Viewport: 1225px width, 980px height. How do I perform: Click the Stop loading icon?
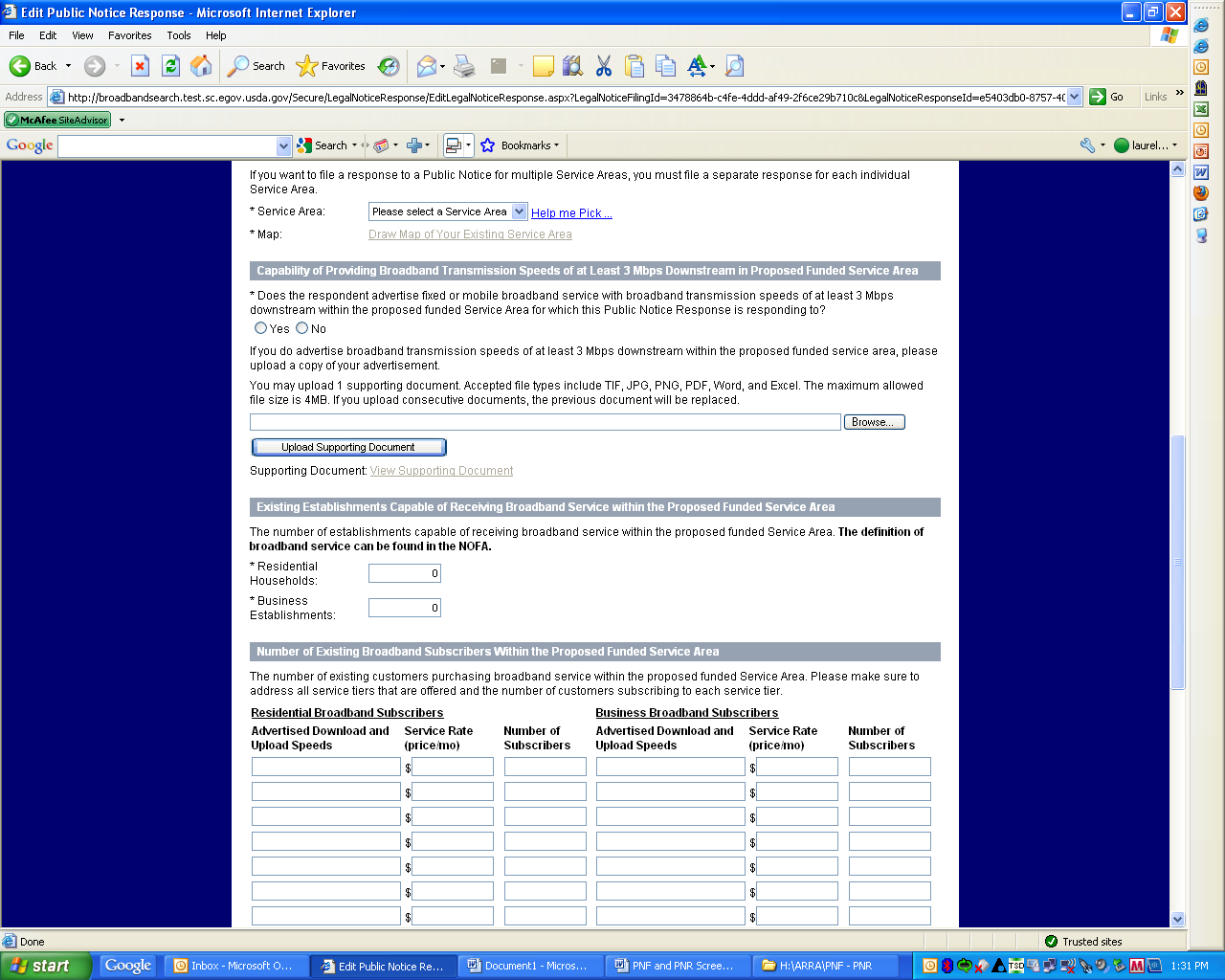(x=140, y=66)
